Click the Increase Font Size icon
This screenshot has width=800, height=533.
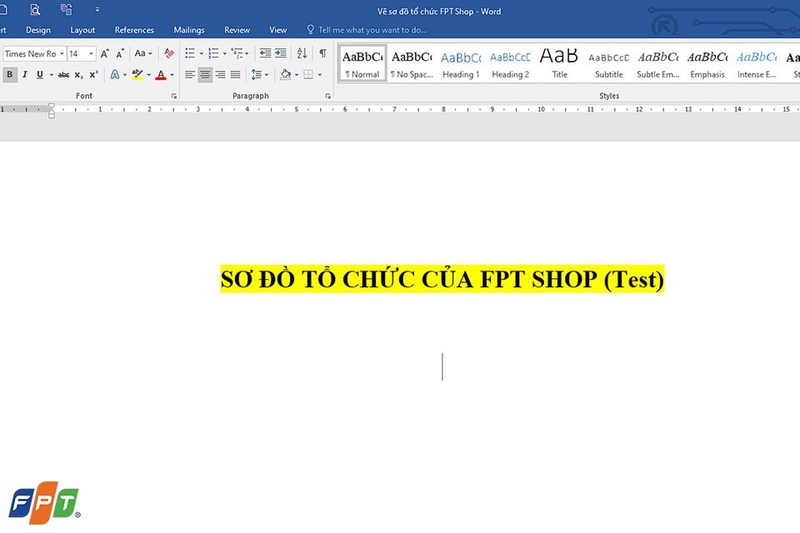[105, 54]
